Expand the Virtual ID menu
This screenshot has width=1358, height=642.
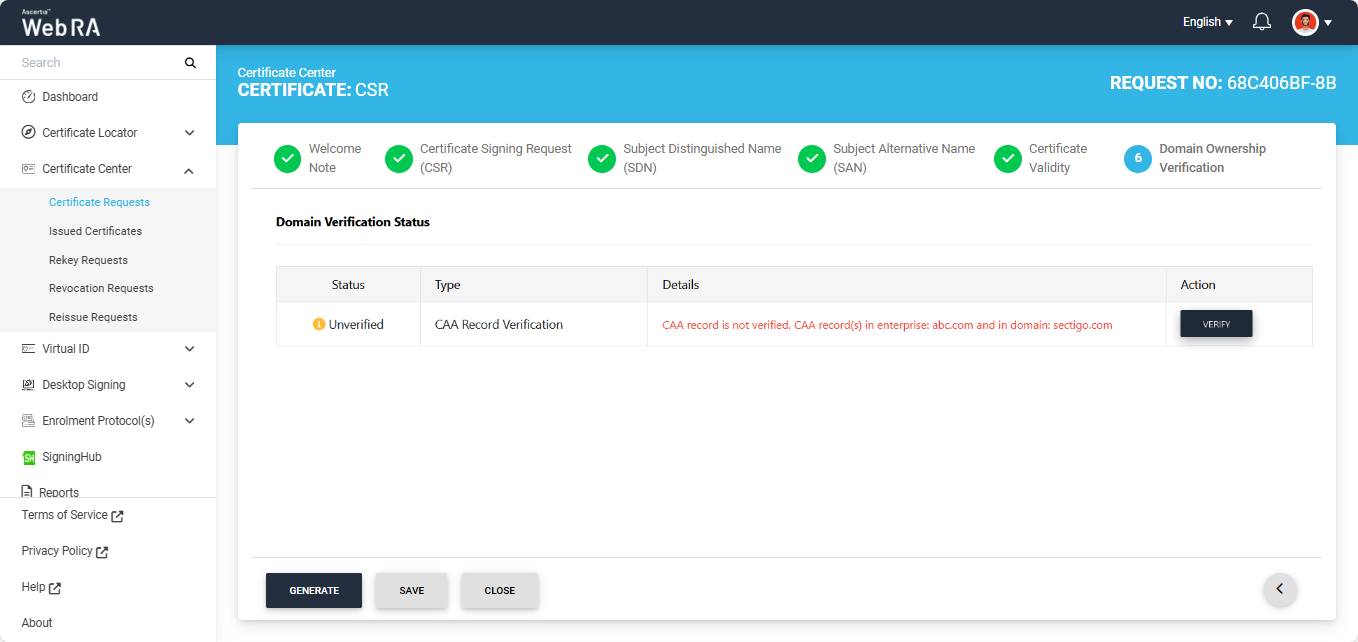(189, 349)
